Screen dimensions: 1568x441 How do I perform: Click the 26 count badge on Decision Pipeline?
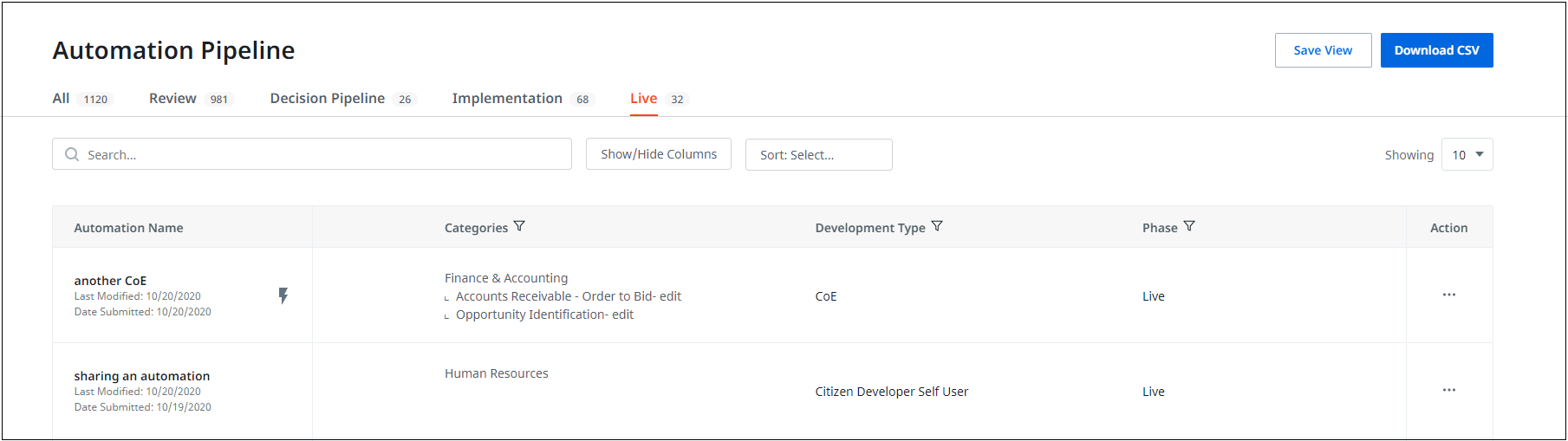[x=405, y=100]
